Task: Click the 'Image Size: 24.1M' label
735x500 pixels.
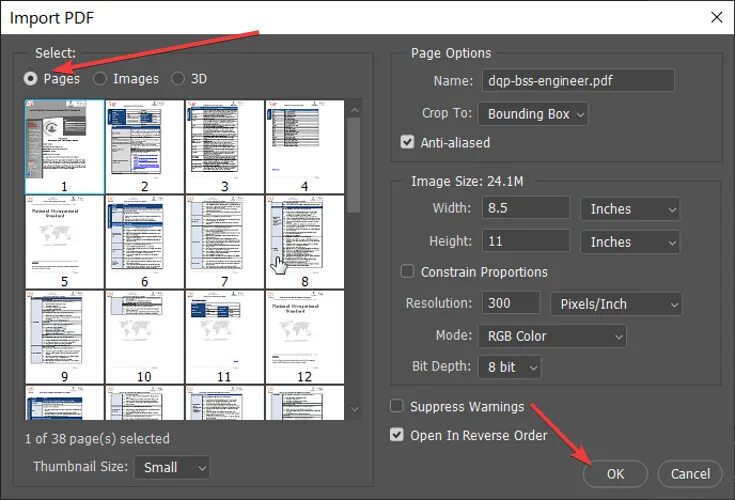Action: [467, 181]
